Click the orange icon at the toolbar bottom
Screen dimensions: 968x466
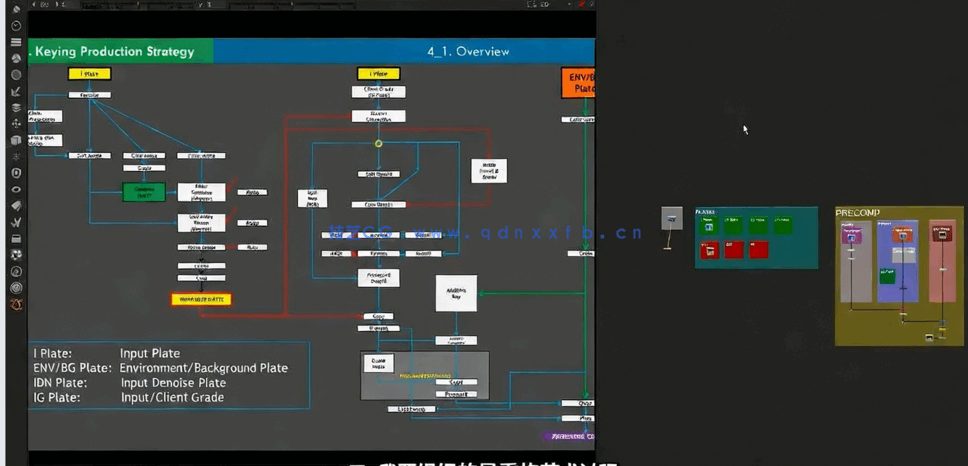16,304
